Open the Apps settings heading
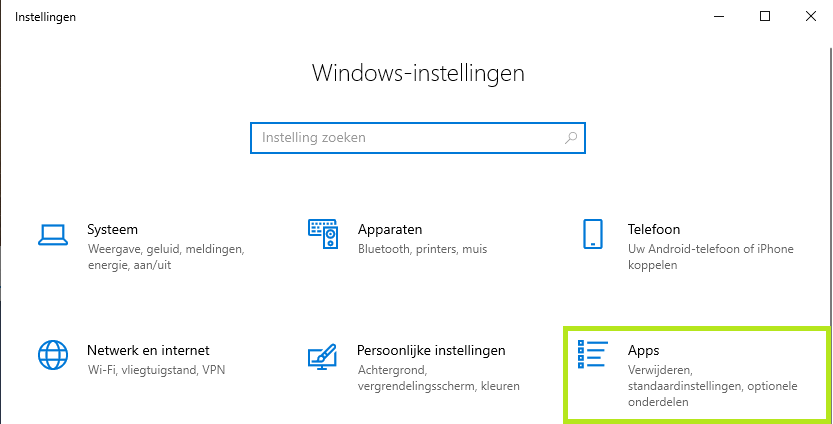The width and height of the screenshot is (833, 424). pos(643,351)
